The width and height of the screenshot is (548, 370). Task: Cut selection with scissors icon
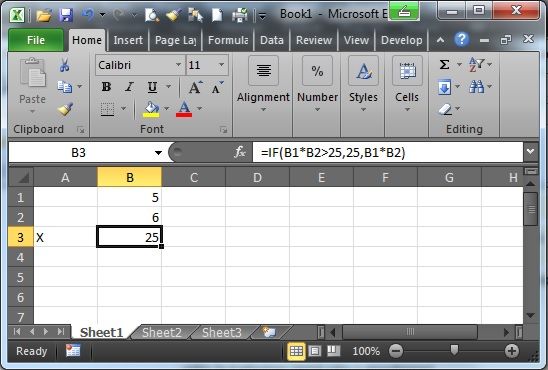coord(64,65)
